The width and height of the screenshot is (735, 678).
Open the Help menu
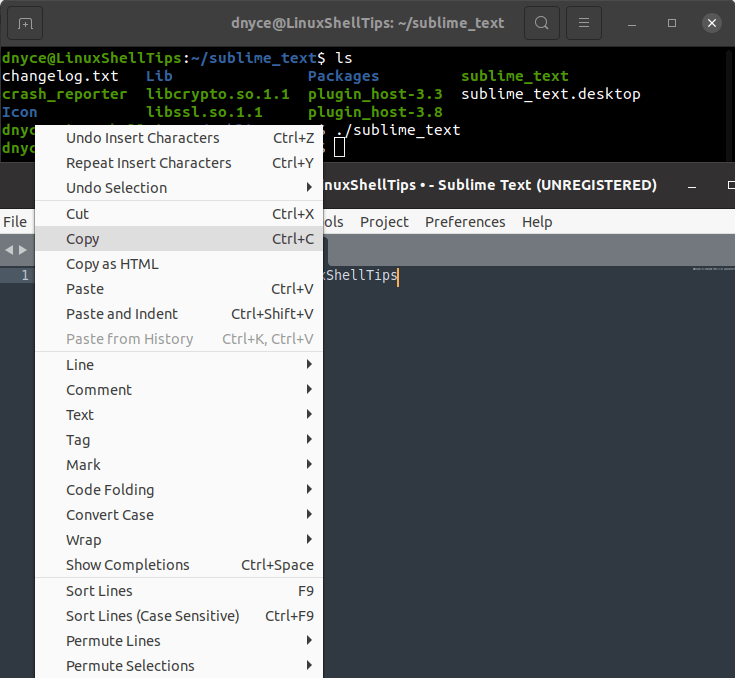[537, 222]
